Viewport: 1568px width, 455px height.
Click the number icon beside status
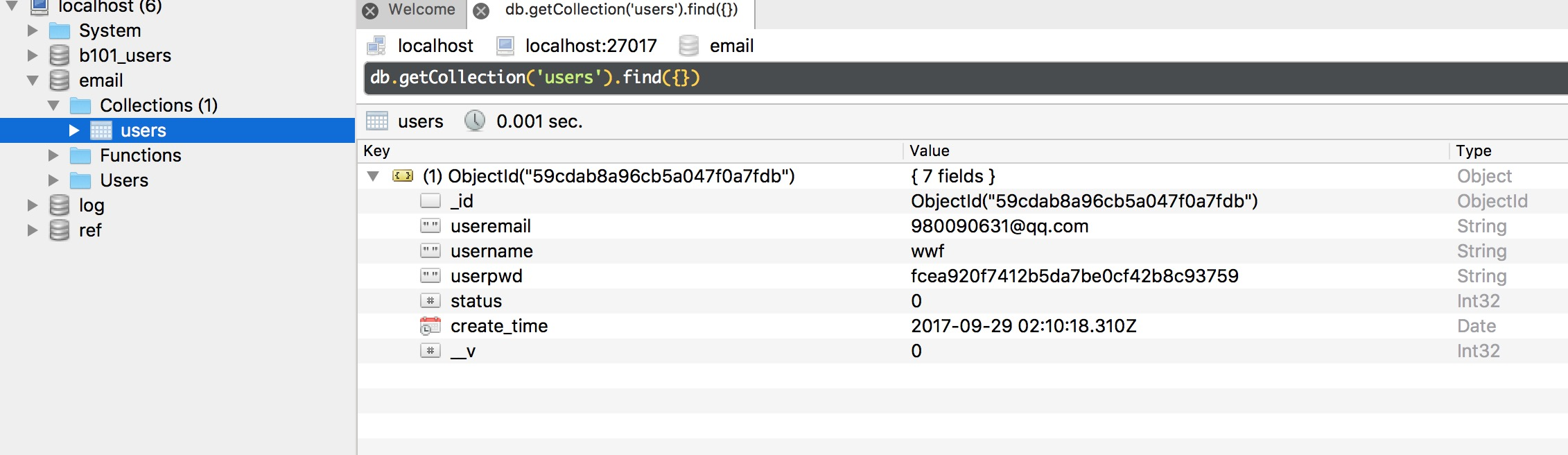point(430,301)
